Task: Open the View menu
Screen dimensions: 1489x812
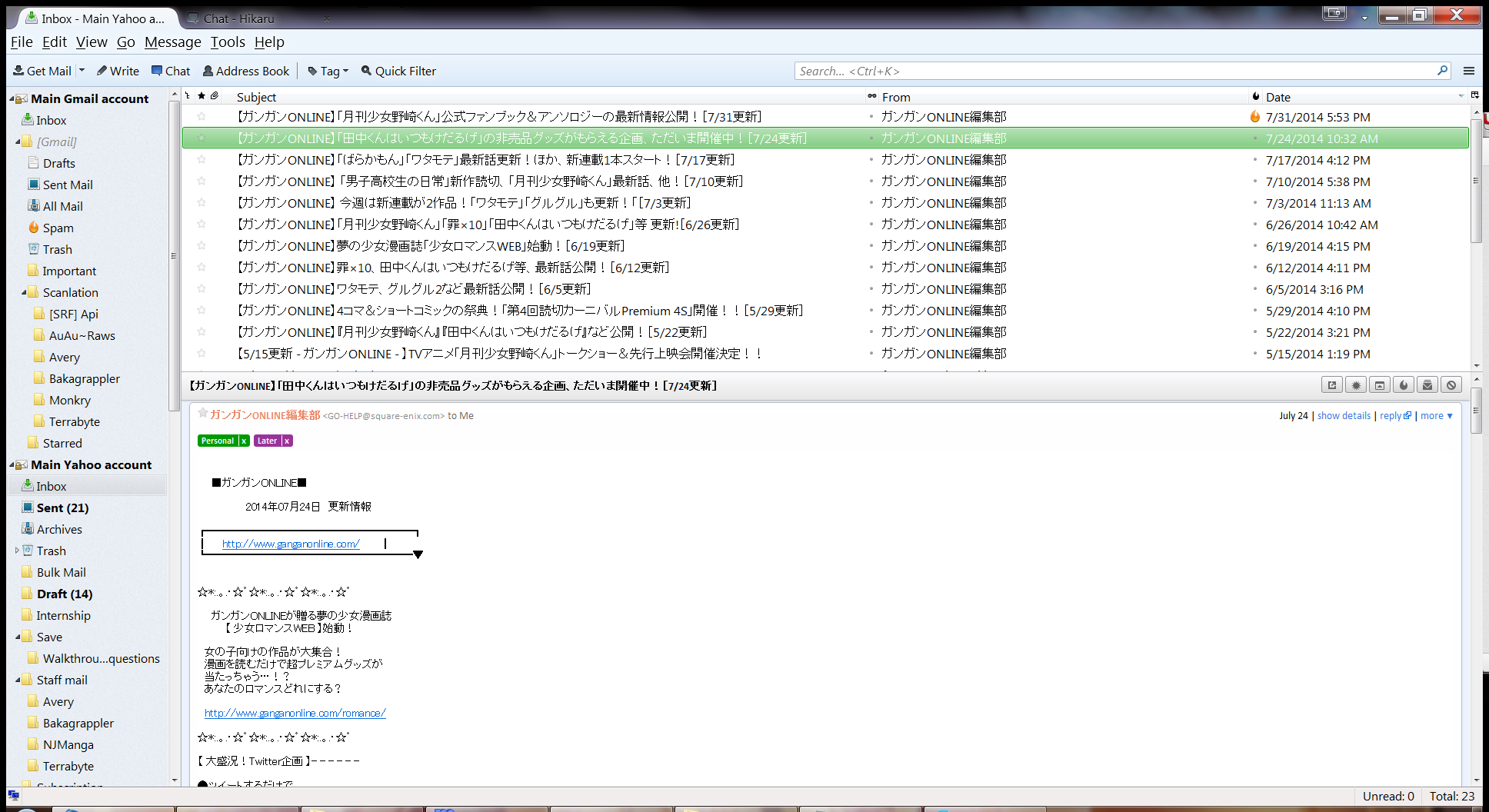Action: pyautogui.click(x=92, y=42)
